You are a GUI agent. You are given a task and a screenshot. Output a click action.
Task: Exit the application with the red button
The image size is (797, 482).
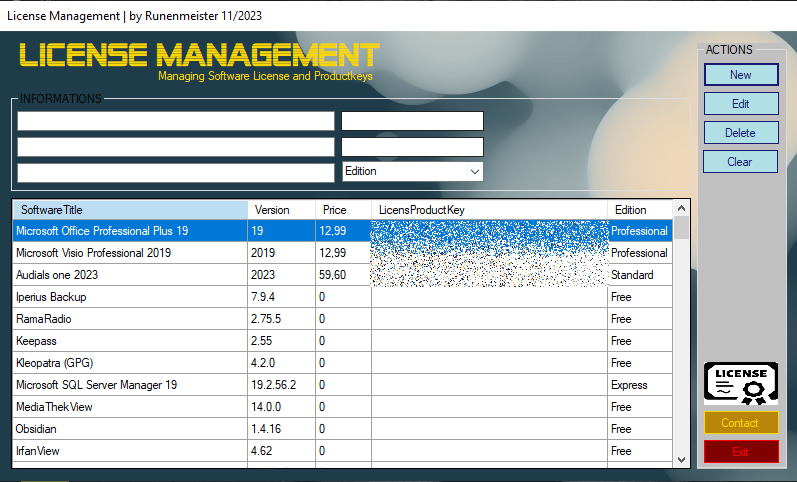point(741,451)
